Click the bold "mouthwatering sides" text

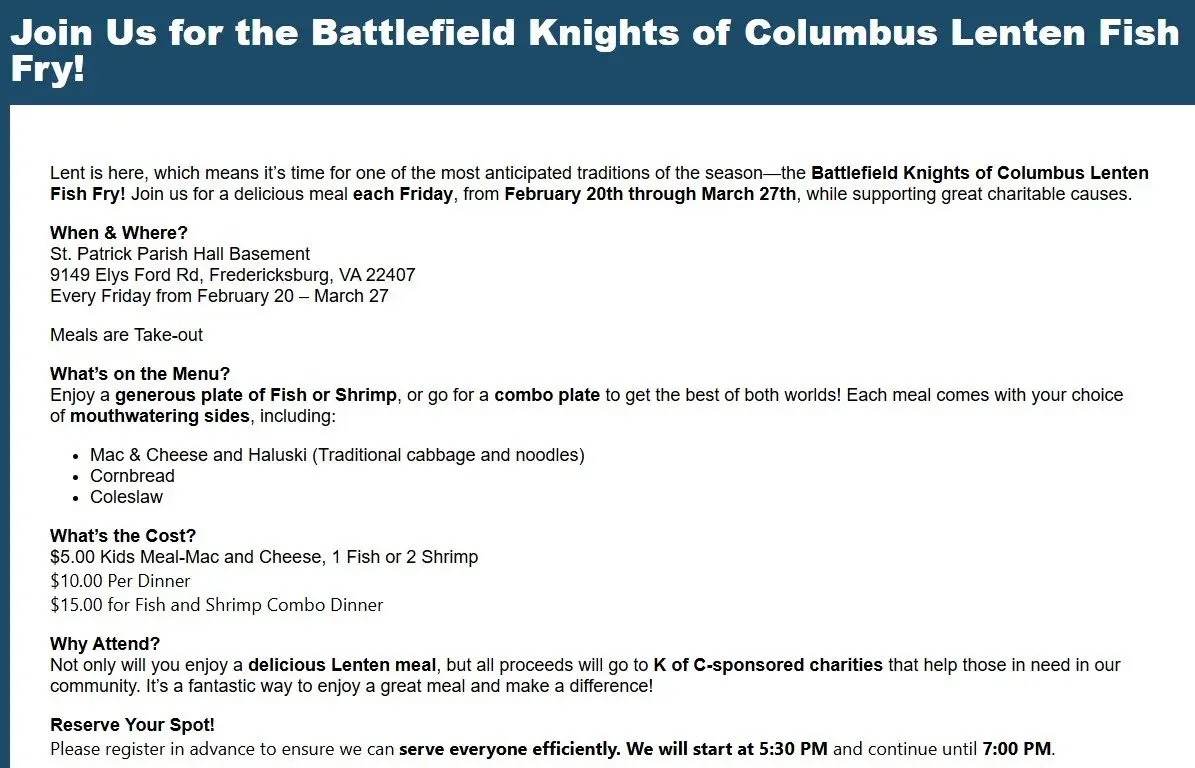click(159, 416)
